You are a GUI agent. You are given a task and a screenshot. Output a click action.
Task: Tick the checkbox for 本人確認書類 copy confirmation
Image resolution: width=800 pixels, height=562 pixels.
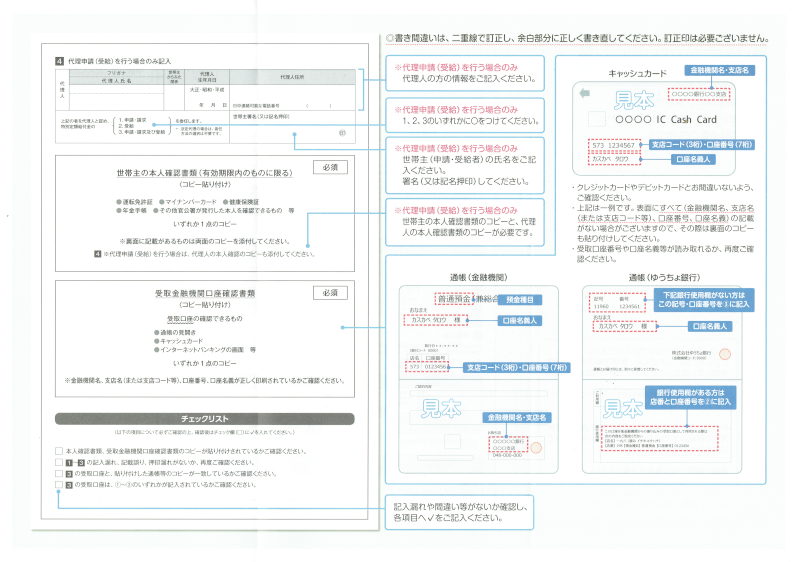click(59, 451)
